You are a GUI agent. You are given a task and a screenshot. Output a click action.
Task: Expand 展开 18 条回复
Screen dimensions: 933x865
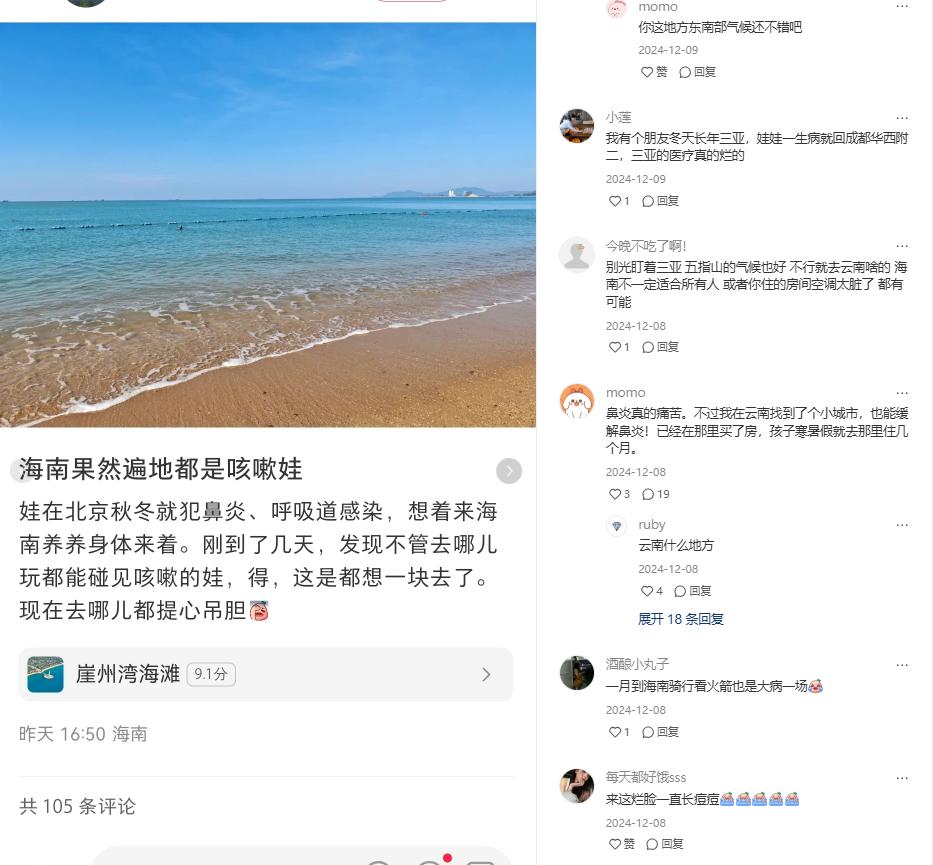[x=681, y=619]
